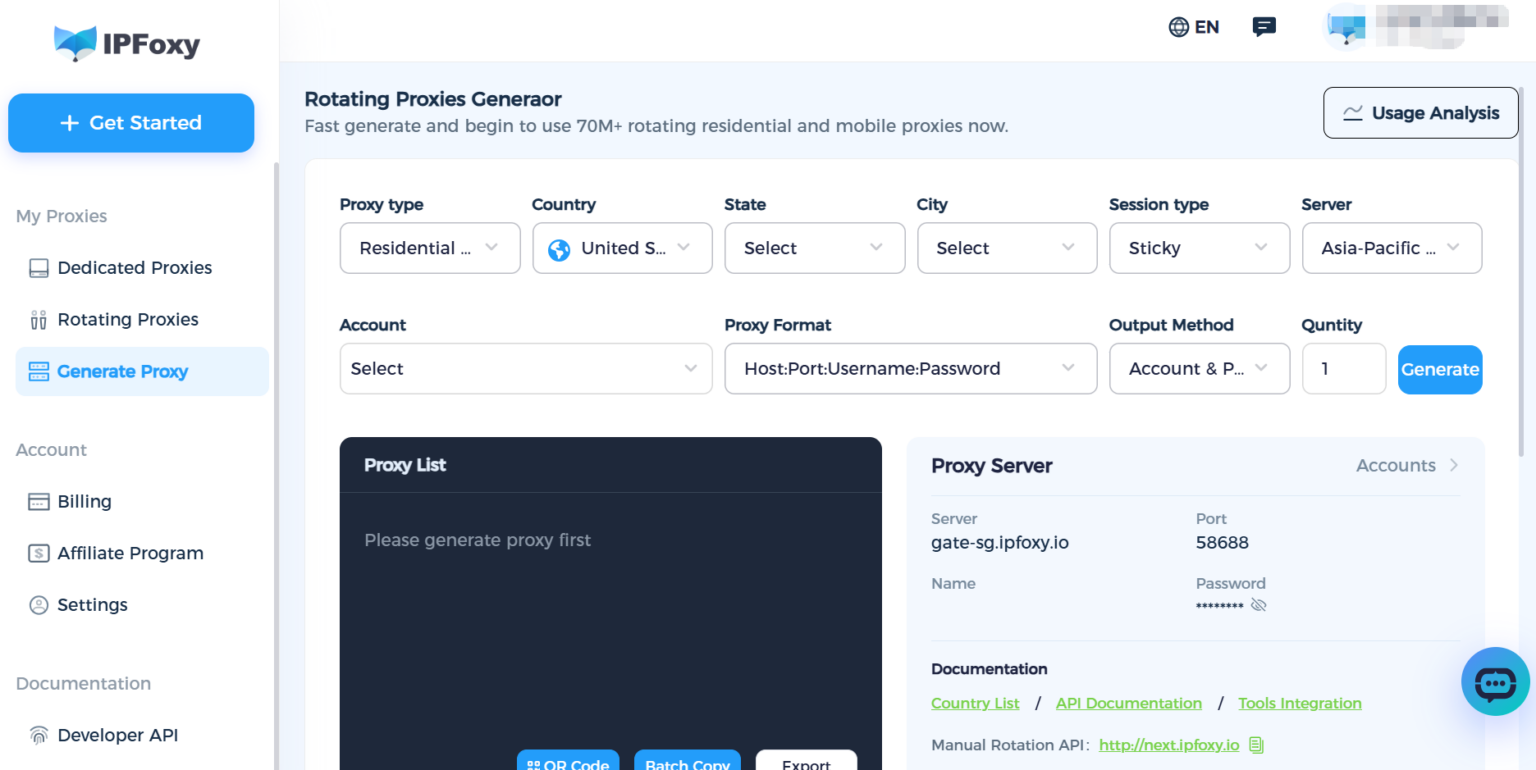Reveal the hidden Password with eye toggle
The height and width of the screenshot is (770, 1536).
[1258, 605]
